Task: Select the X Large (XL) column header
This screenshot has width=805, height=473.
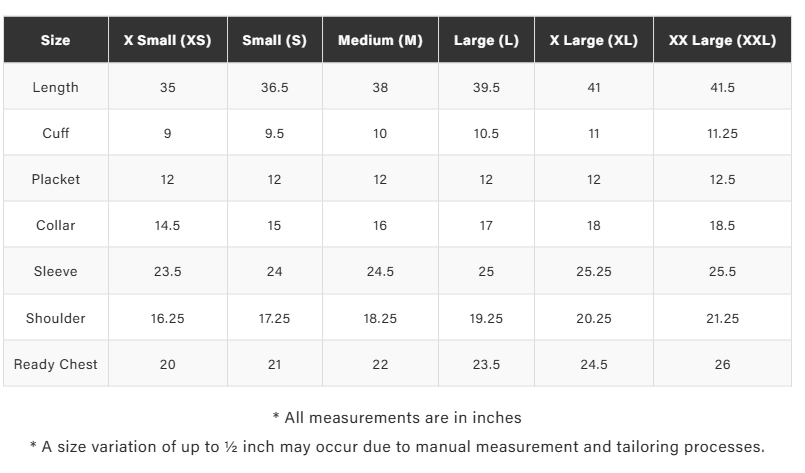Action: pyautogui.click(x=593, y=41)
